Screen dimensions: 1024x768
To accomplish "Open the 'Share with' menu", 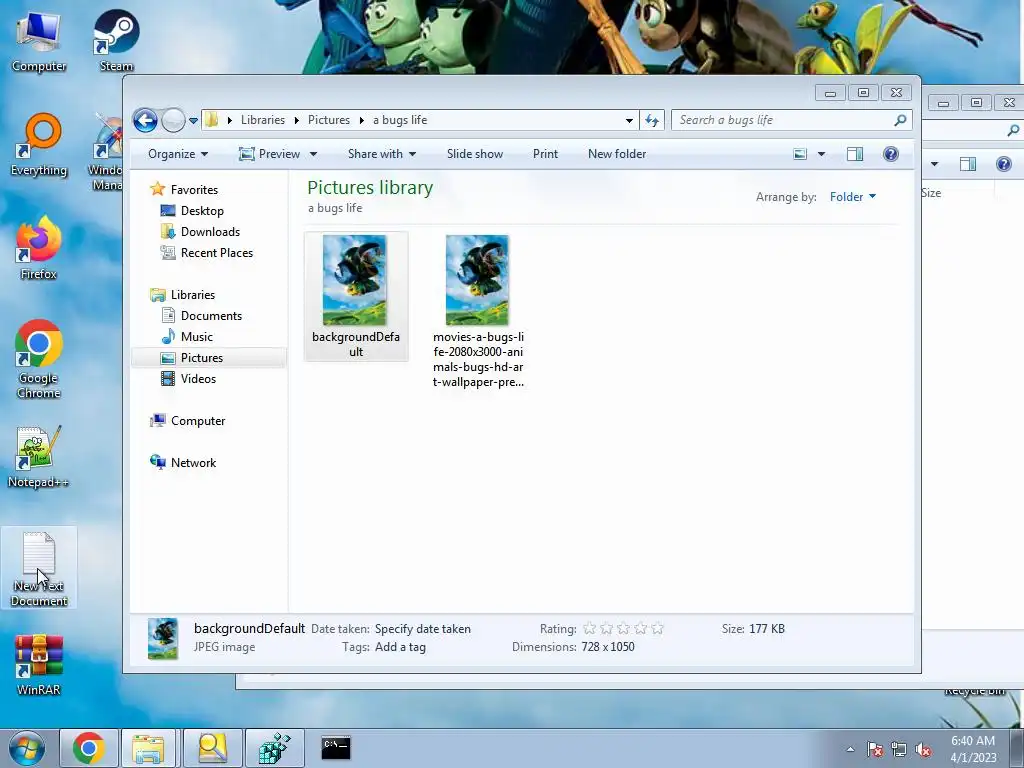I will point(381,154).
